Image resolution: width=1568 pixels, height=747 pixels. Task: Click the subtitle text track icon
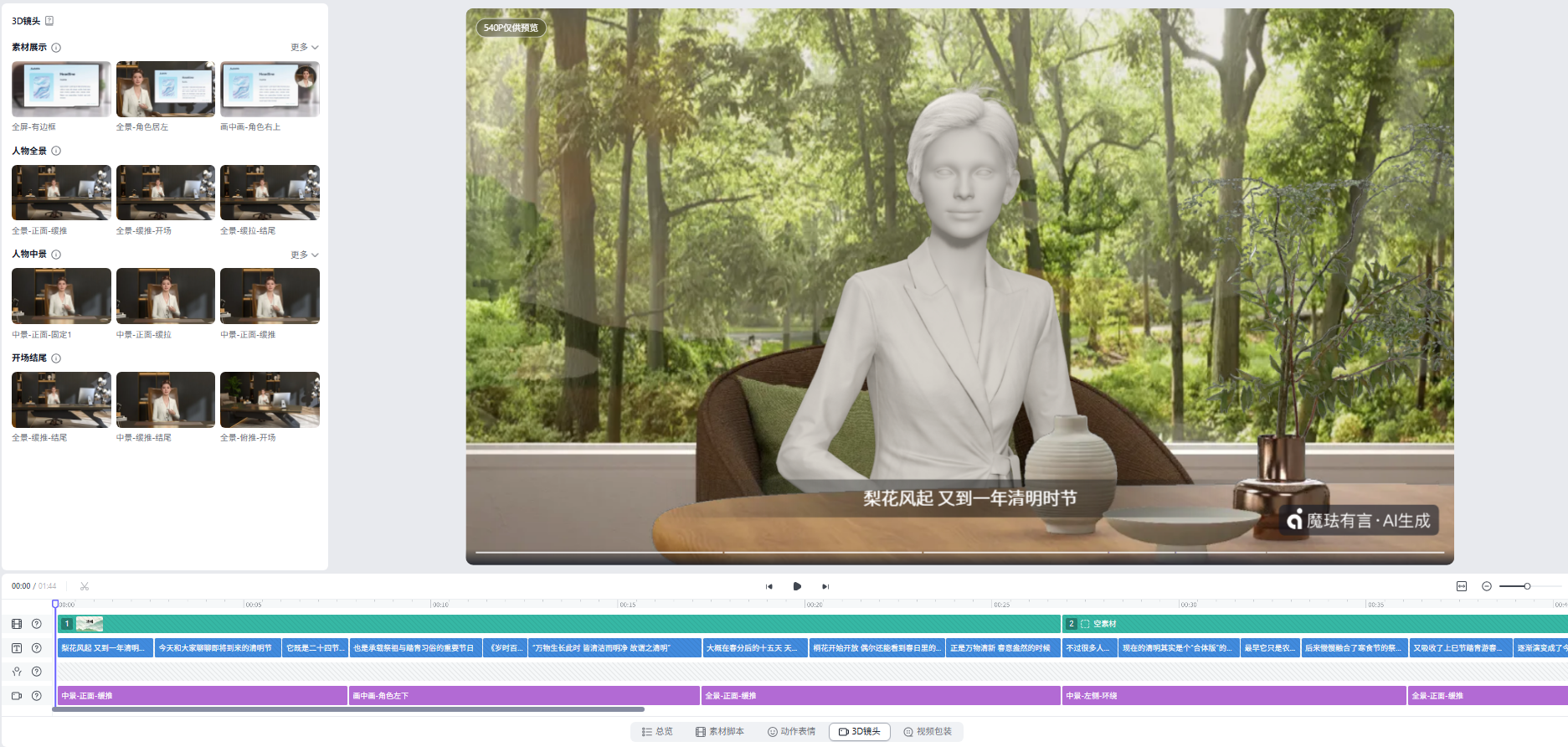click(x=17, y=648)
